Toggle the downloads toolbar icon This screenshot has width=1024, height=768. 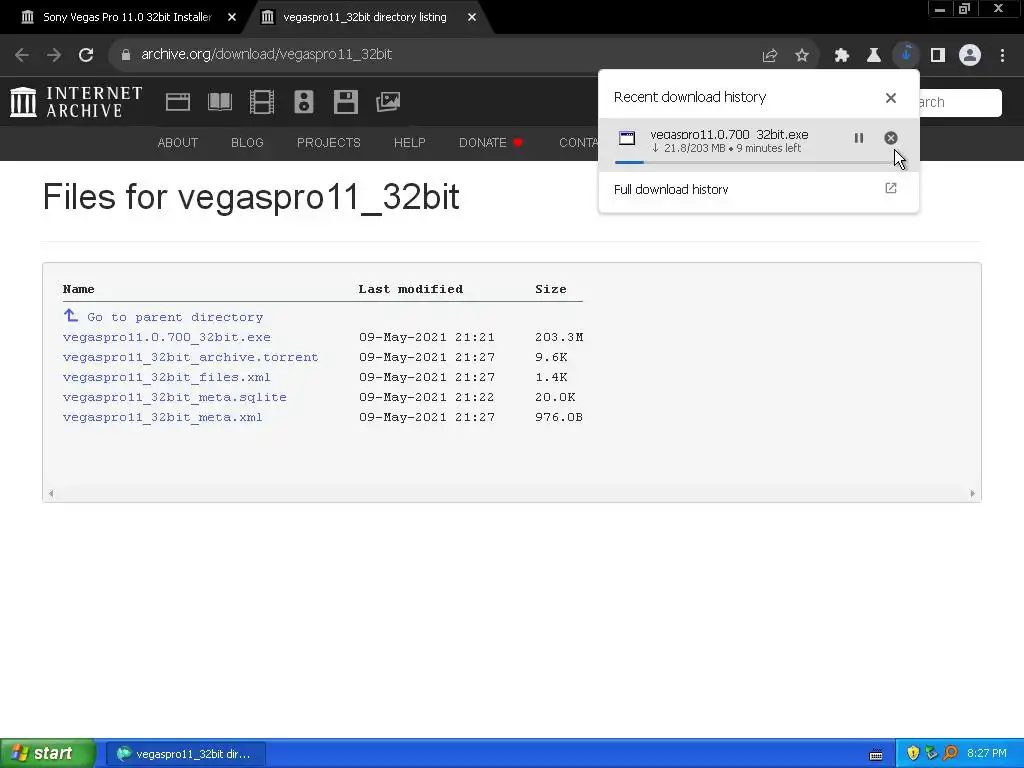coord(906,55)
